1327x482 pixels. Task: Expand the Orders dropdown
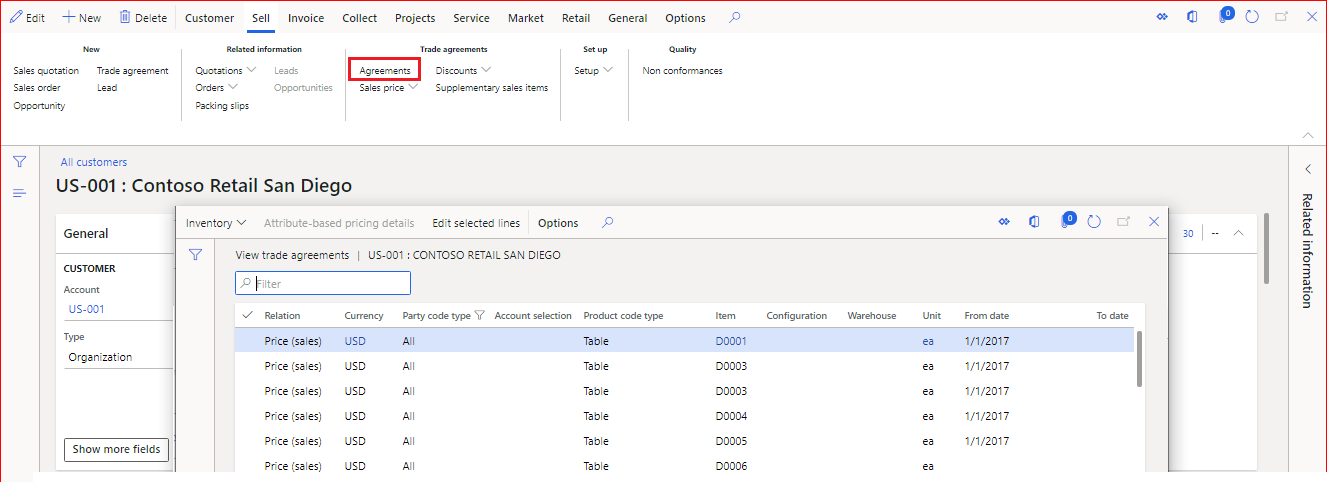coord(217,88)
